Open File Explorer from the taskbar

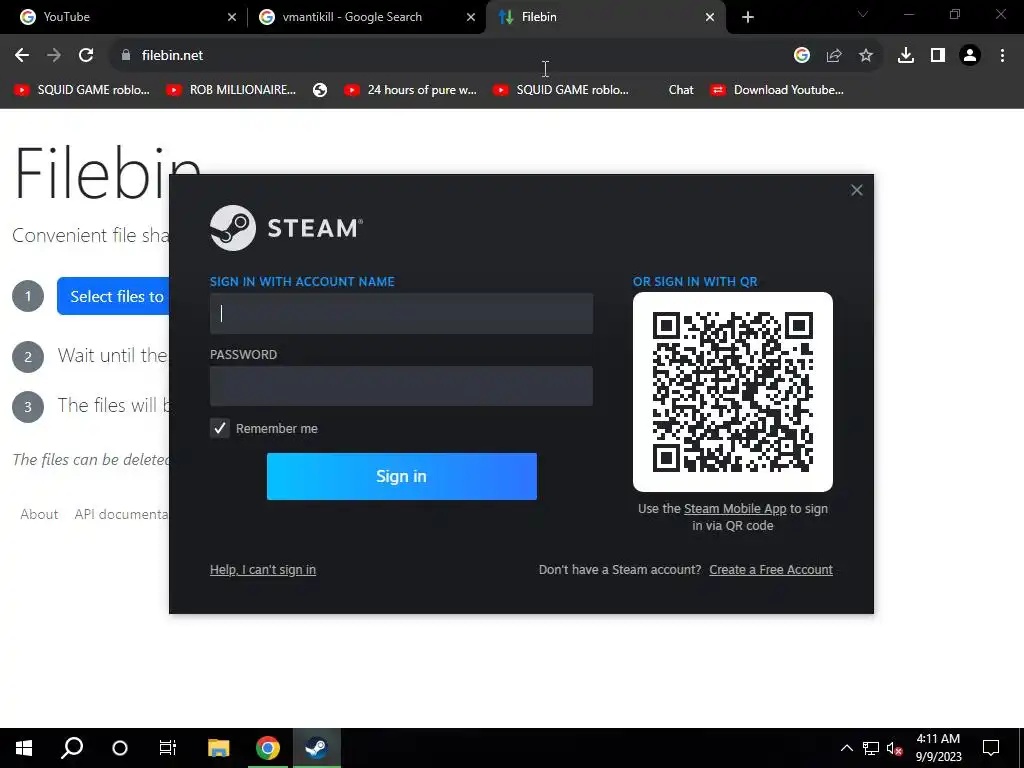[x=219, y=748]
